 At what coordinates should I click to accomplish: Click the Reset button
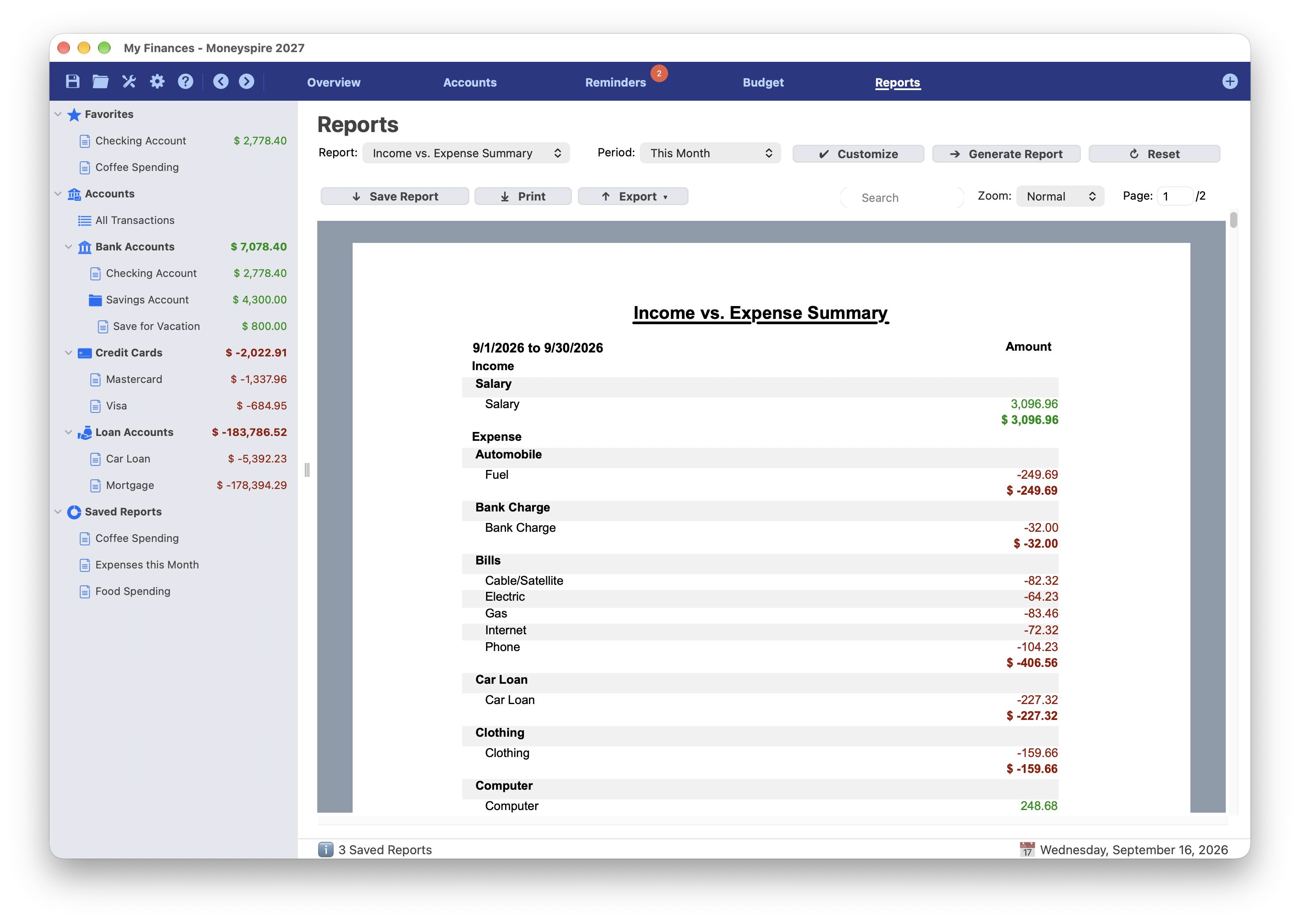1154,154
